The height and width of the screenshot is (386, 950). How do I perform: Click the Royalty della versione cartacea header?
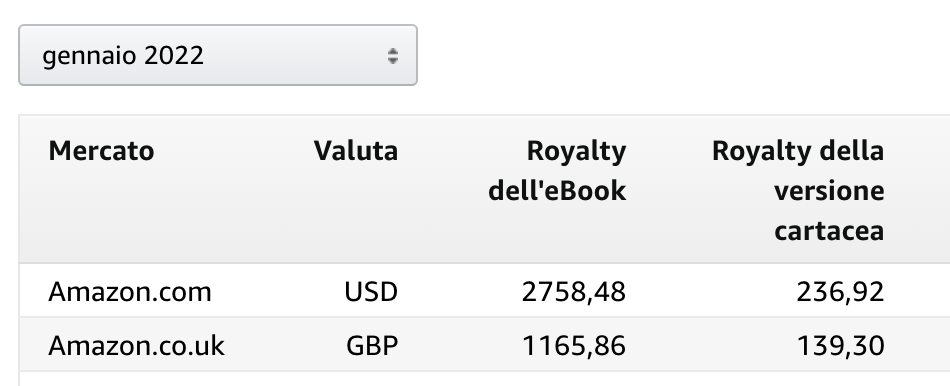point(798,191)
